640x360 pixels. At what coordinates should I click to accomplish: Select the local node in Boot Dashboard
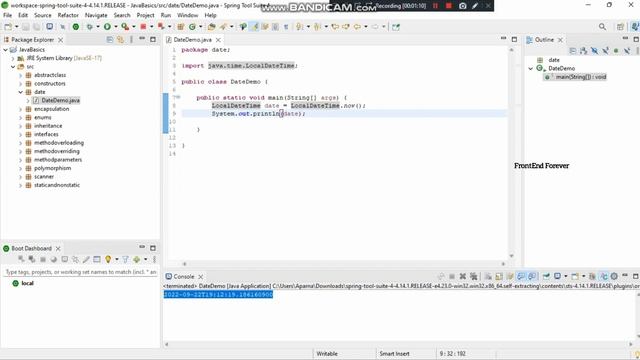[27, 283]
